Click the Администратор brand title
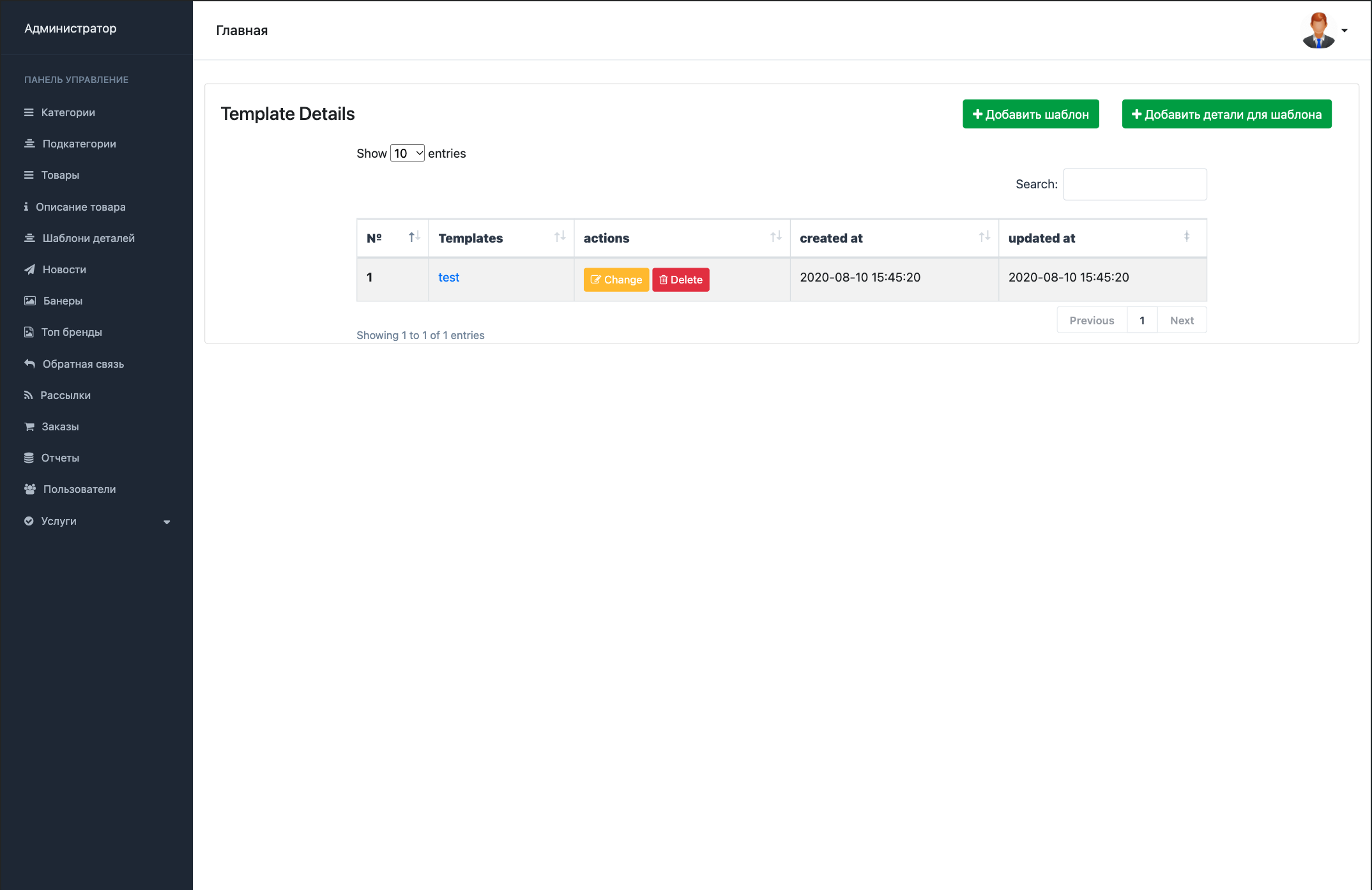This screenshot has height=890, width=1372. pos(70,28)
